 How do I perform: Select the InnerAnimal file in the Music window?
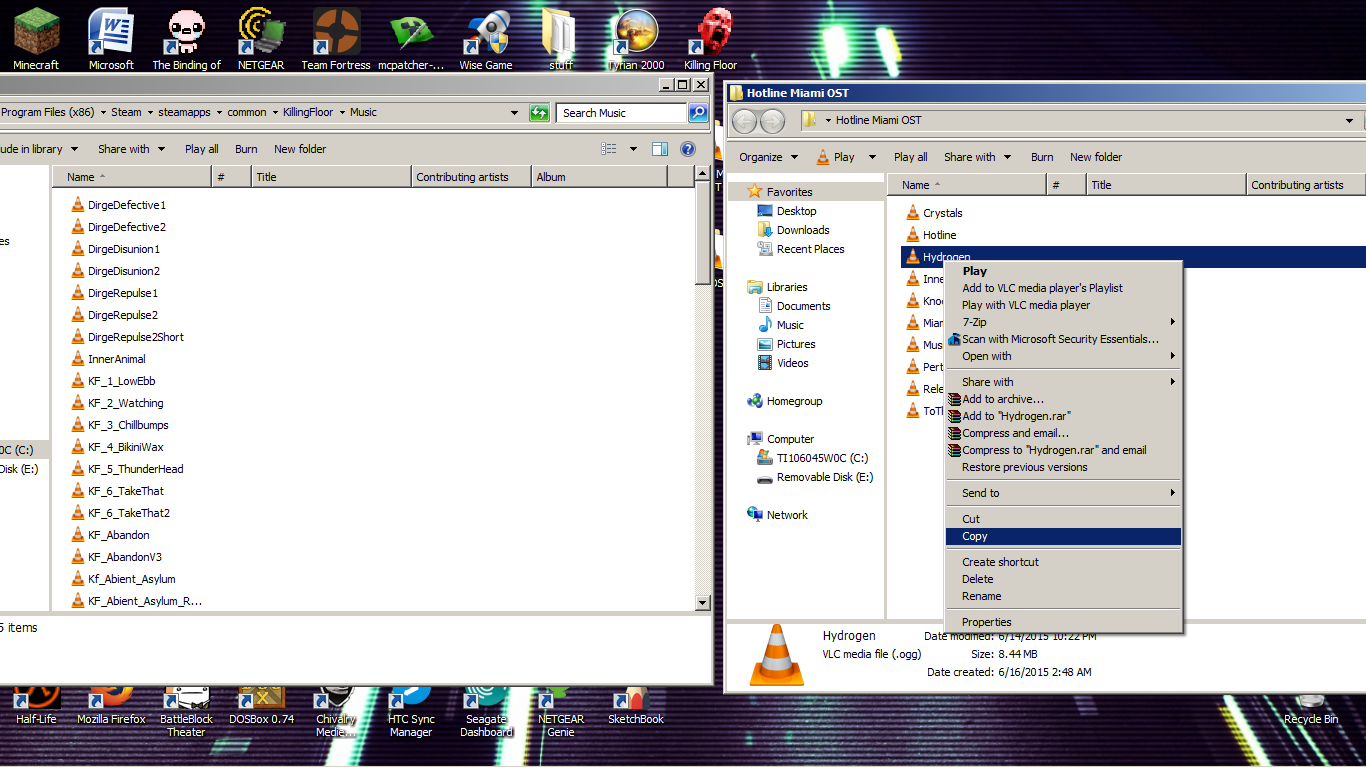(x=108, y=359)
